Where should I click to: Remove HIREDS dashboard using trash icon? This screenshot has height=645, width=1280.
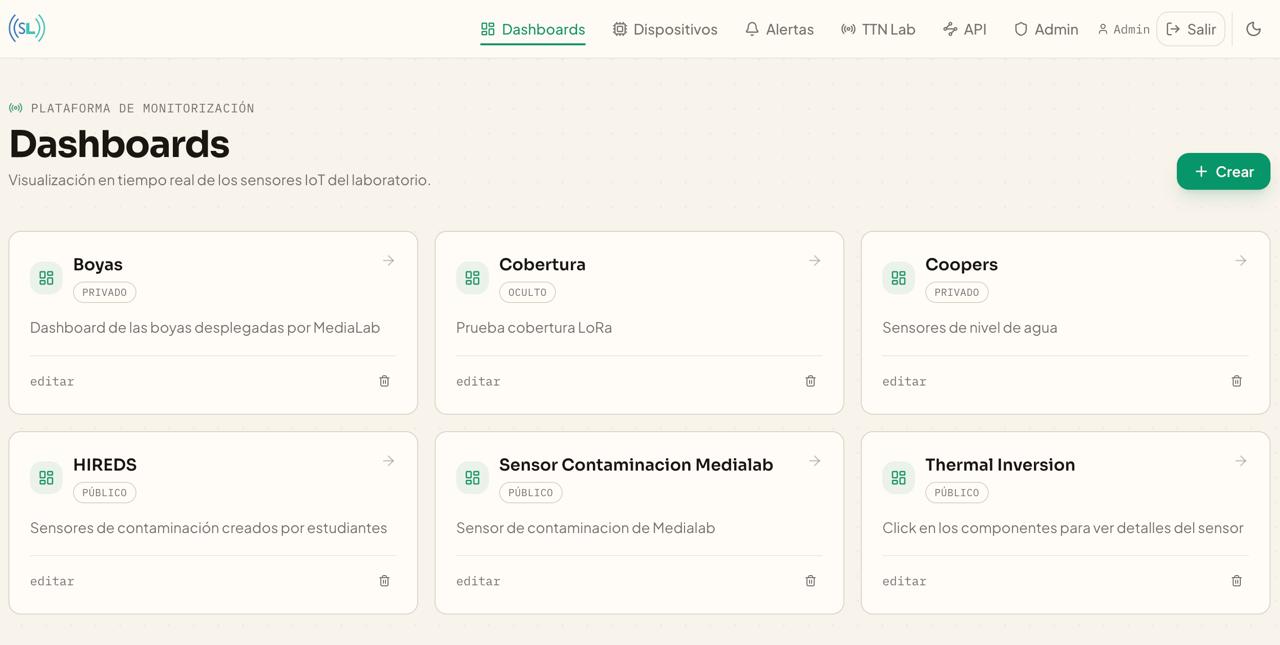[x=384, y=581]
